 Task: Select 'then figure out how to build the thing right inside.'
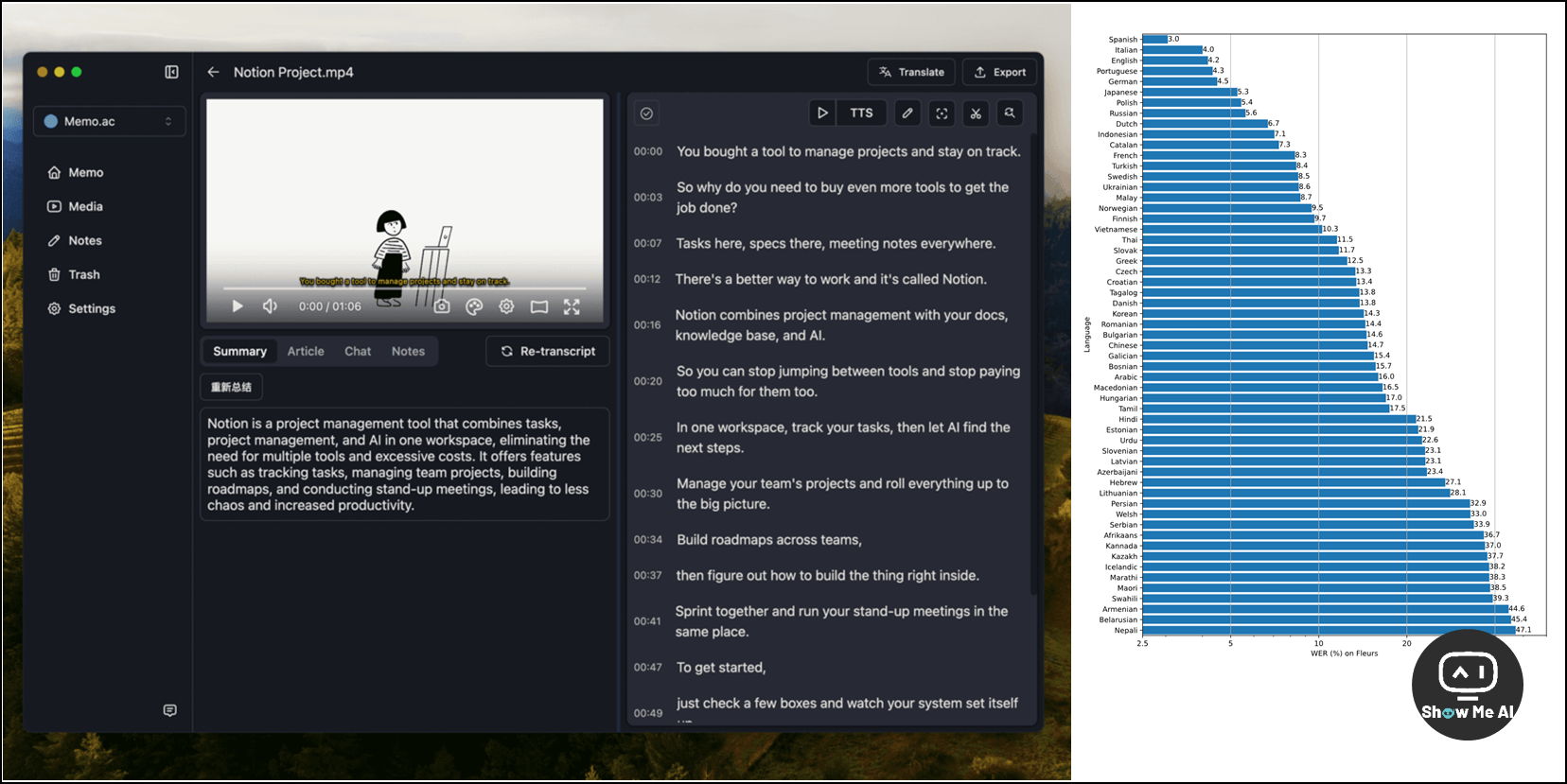(828, 576)
